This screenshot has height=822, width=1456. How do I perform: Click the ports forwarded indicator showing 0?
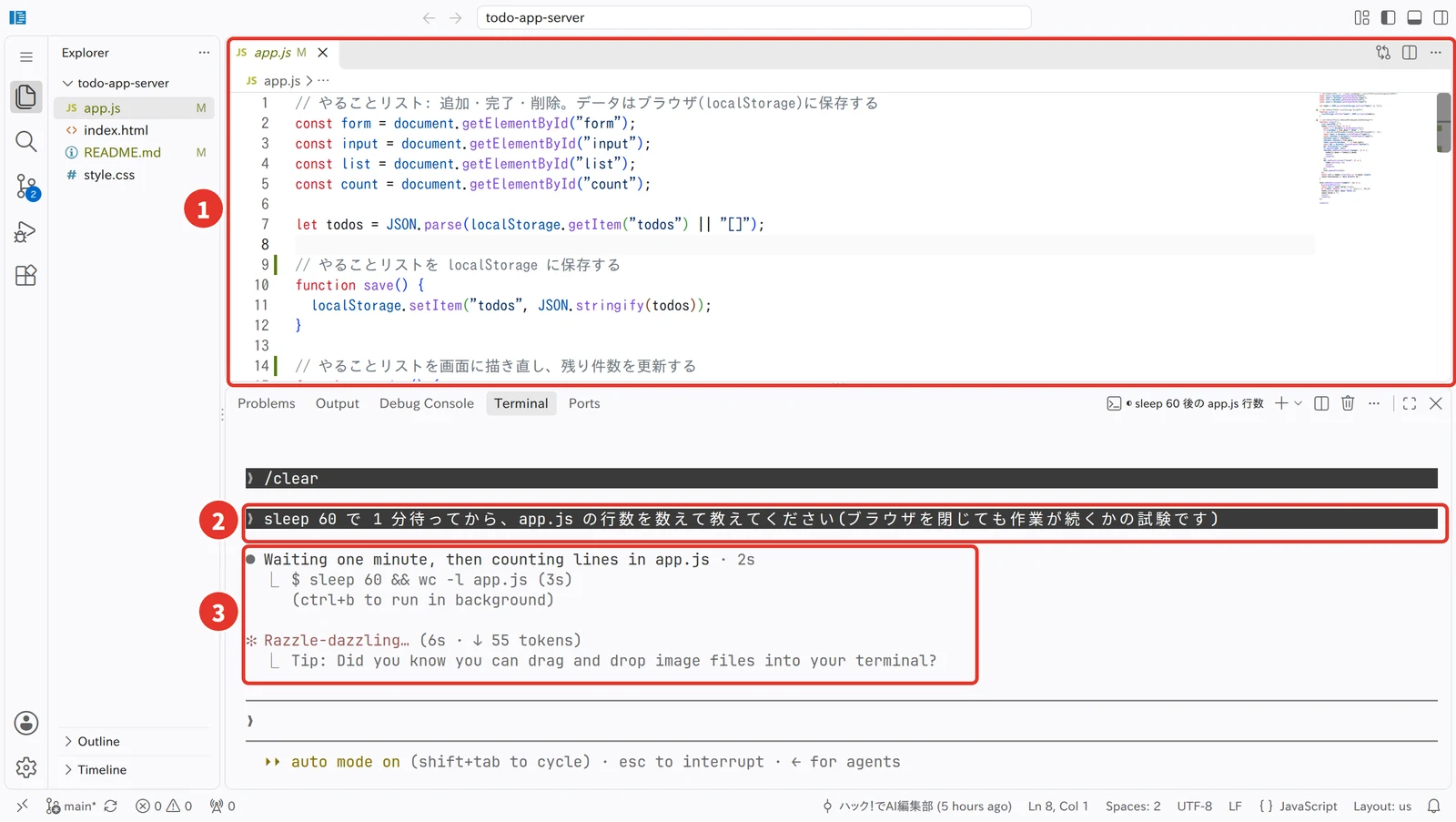(223, 806)
